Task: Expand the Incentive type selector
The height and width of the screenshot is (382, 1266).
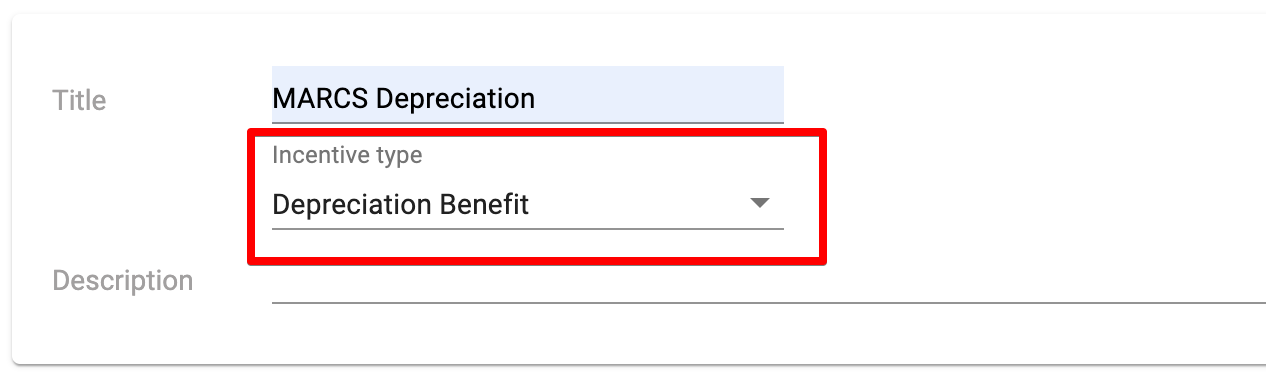Action: 528,205
